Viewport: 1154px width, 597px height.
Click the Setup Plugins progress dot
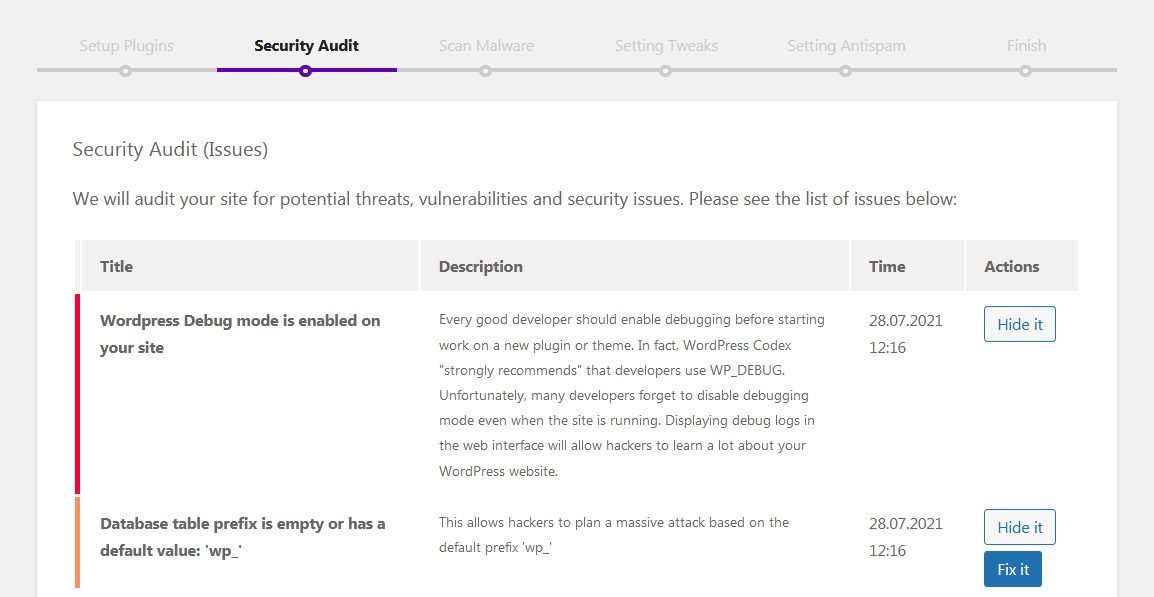[125, 71]
